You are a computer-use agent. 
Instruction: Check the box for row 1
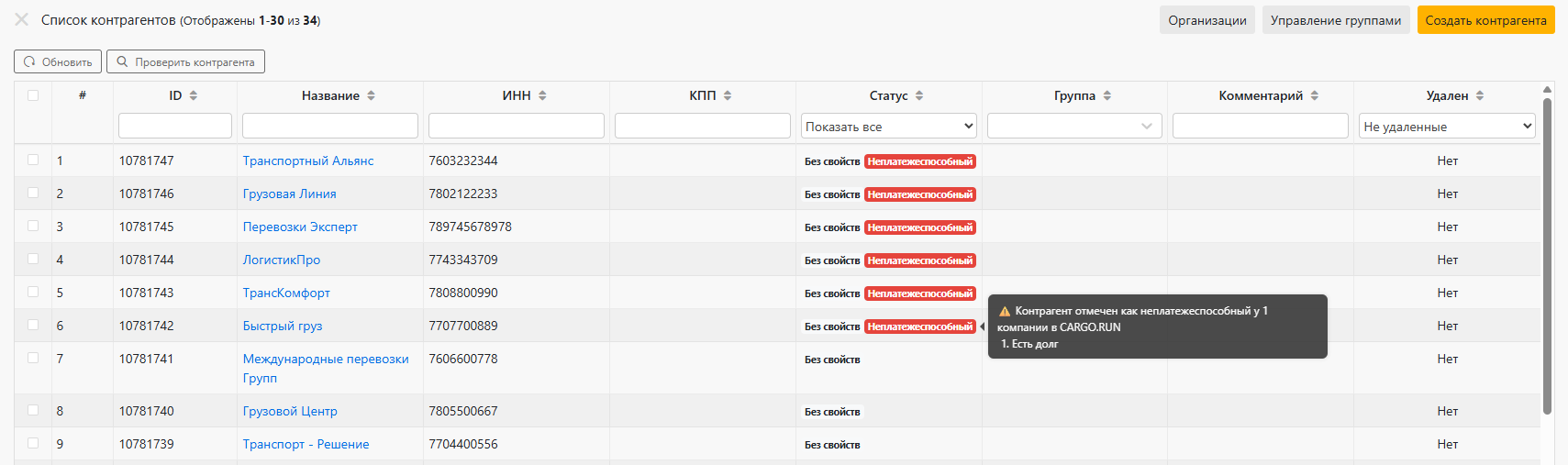(x=33, y=160)
